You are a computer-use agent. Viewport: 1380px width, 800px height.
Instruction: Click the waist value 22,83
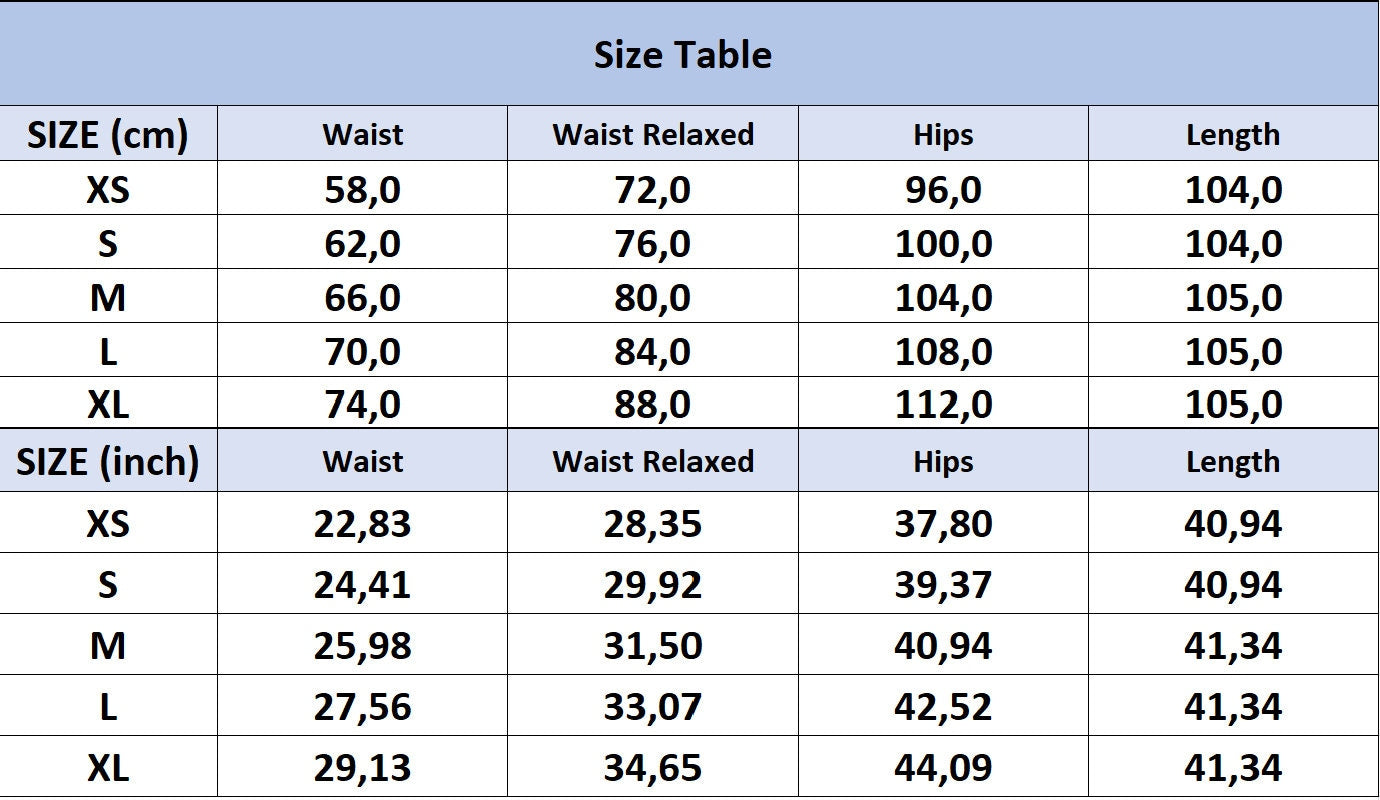363,523
